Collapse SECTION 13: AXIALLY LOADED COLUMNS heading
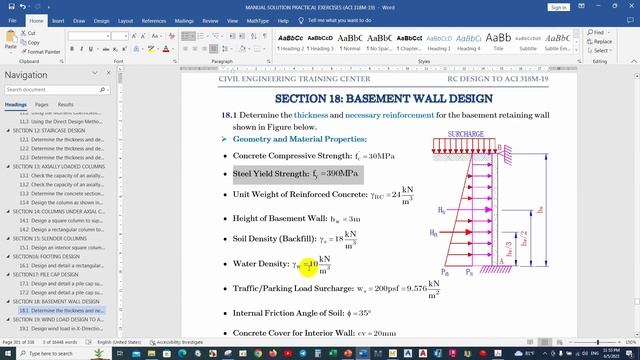This screenshot has width=640, height=360. pos(8,167)
